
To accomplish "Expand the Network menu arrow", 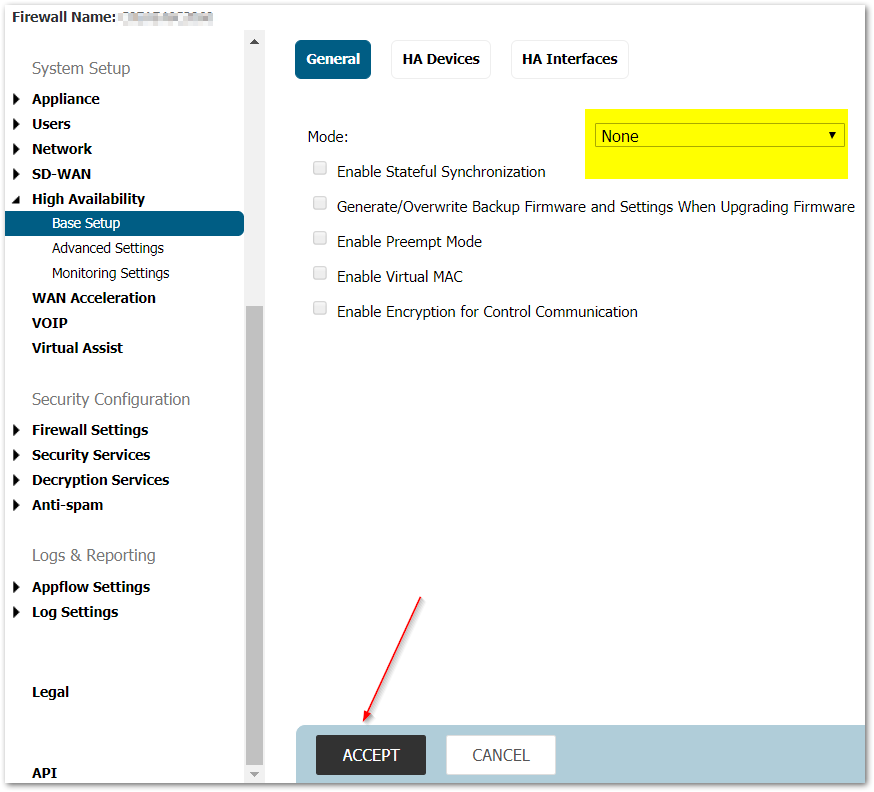I will point(16,149).
